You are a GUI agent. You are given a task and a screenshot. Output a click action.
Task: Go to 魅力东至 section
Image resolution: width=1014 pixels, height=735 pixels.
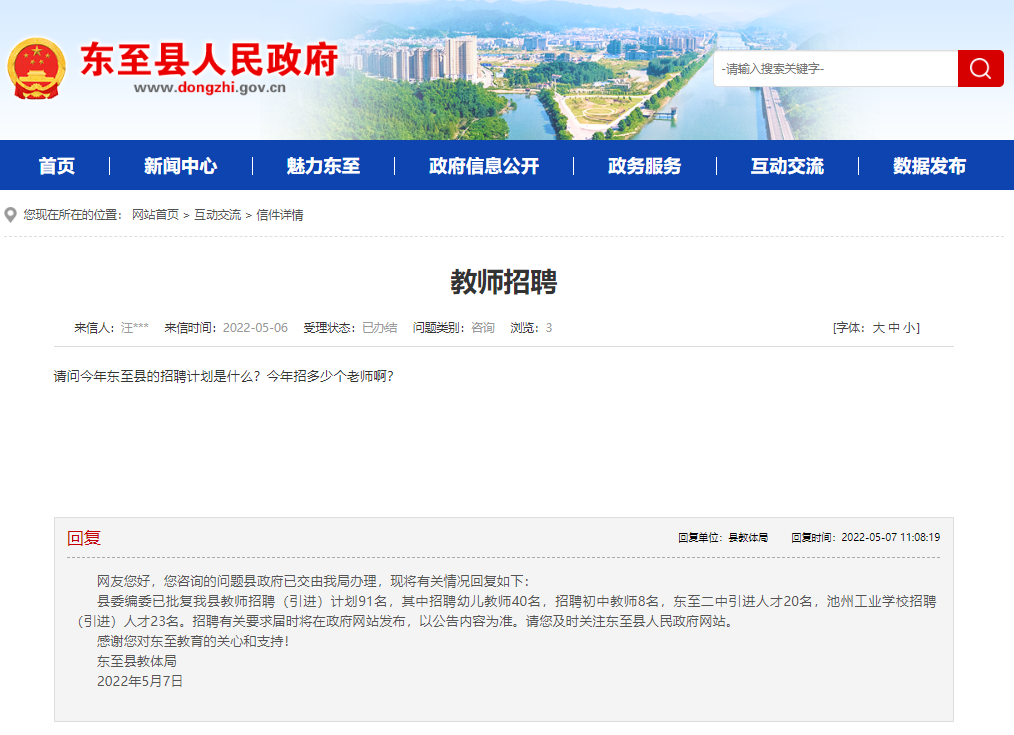coord(323,166)
